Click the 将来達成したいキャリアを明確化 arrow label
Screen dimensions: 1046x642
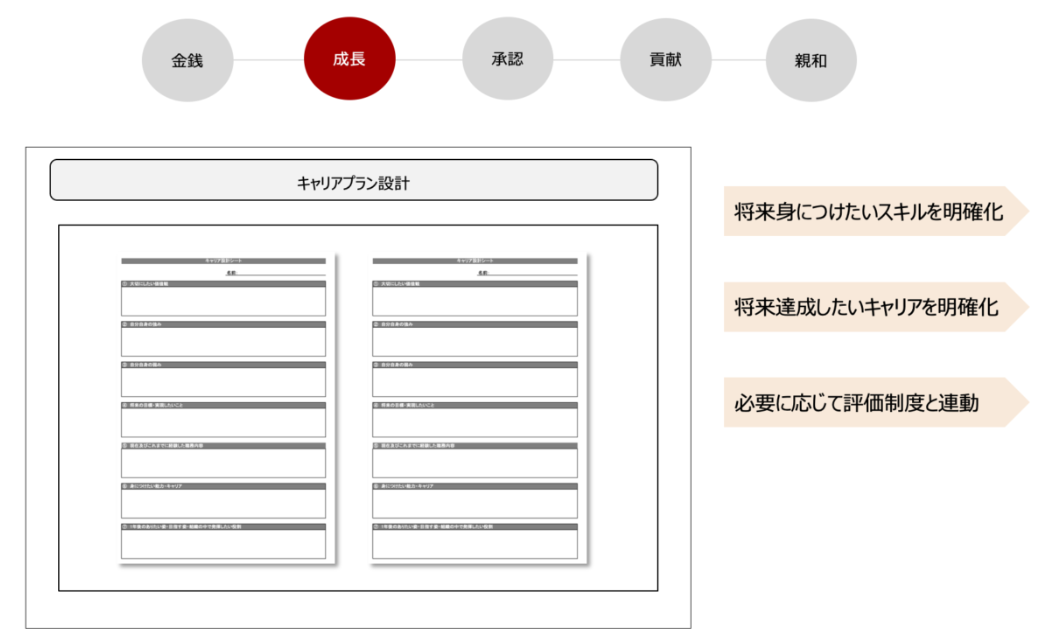point(876,307)
